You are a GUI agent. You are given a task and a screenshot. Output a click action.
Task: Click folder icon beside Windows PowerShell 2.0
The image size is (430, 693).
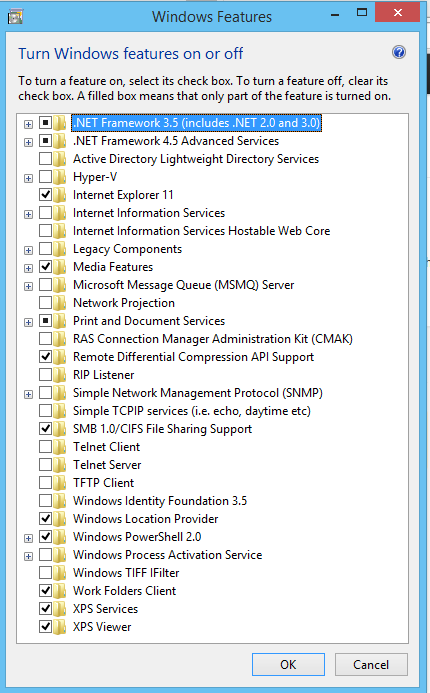[x=60, y=537]
